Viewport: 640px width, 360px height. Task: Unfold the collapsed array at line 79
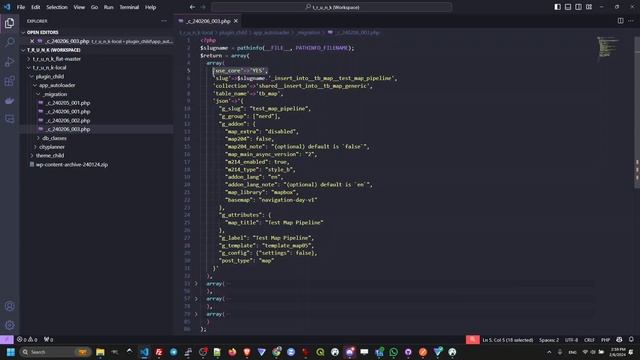[196, 314]
